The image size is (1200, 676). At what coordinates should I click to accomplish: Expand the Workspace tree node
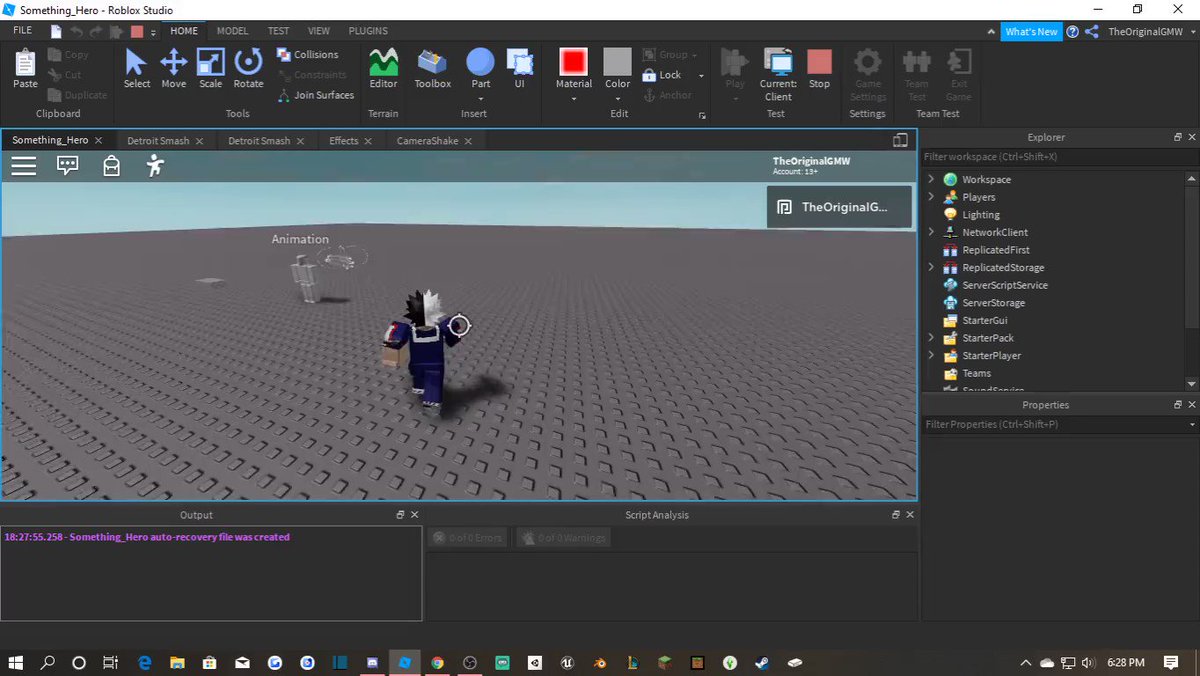(x=931, y=180)
